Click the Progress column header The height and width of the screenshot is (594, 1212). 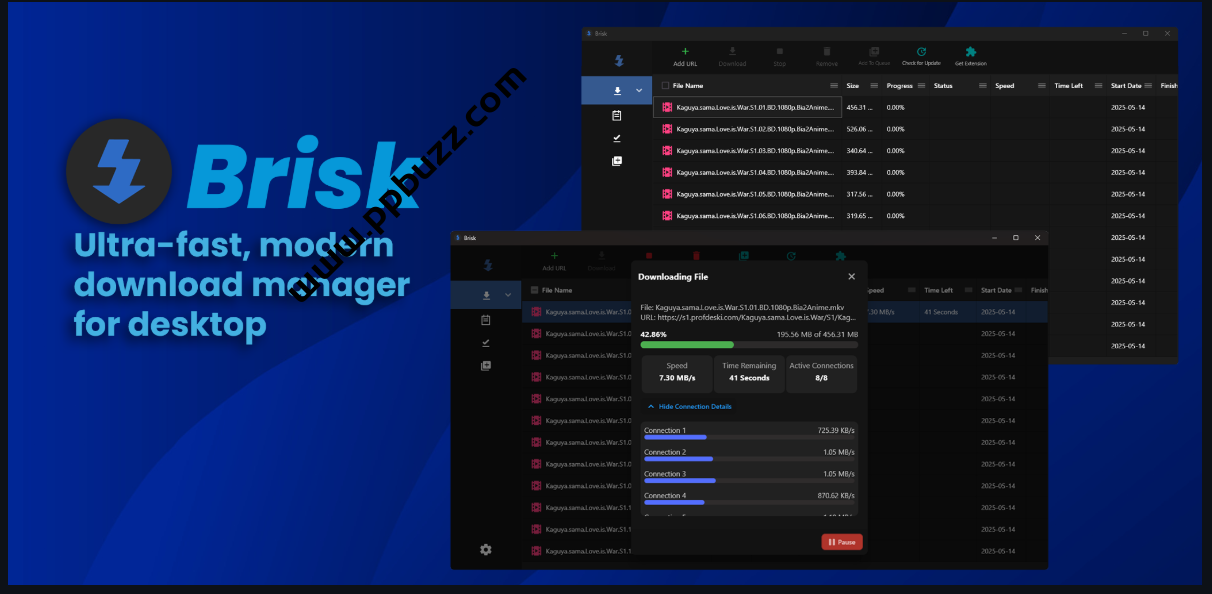tap(899, 86)
